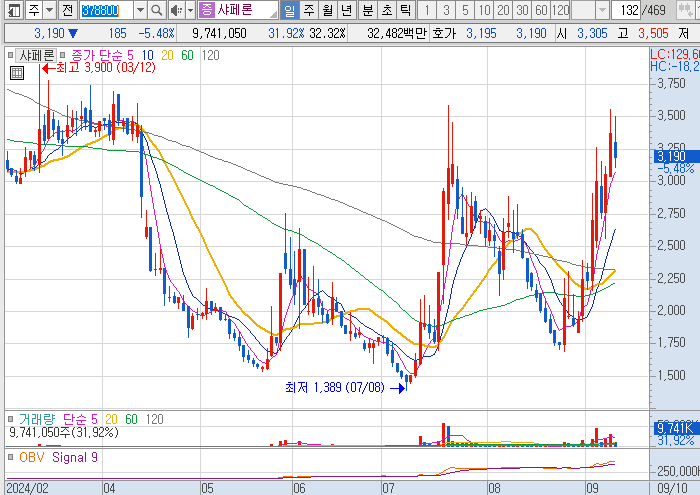Click the purple 증 badge icon

[x=206, y=10]
